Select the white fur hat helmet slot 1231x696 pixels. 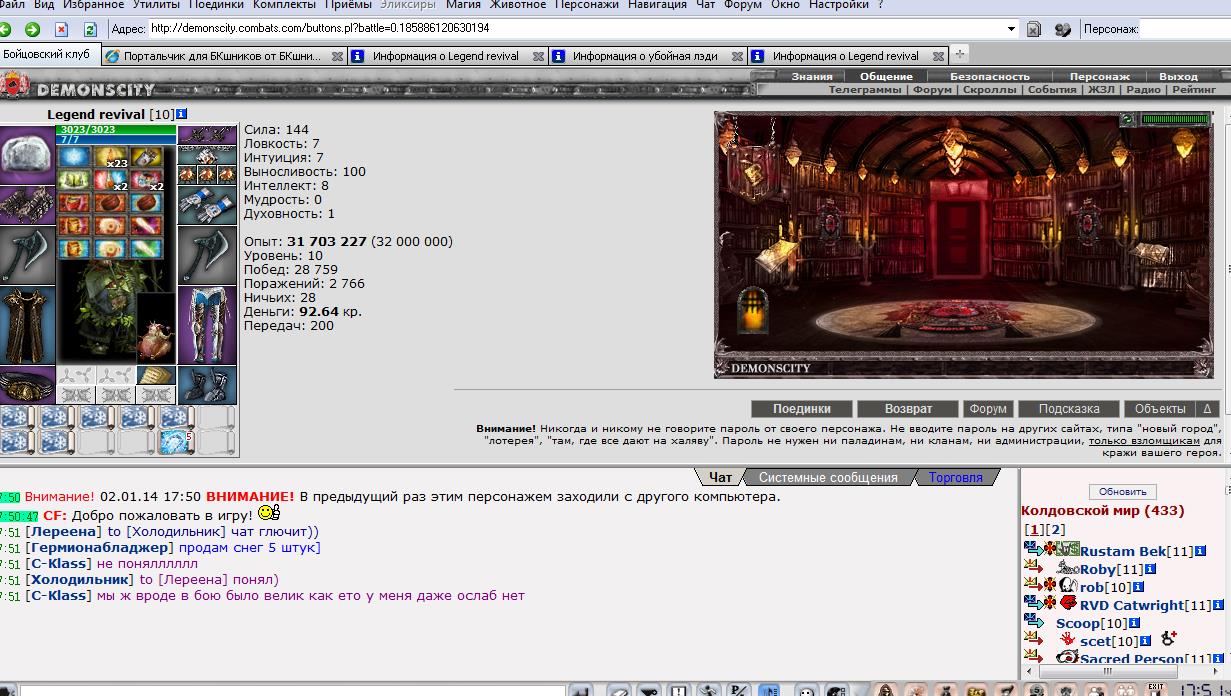coord(28,155)
